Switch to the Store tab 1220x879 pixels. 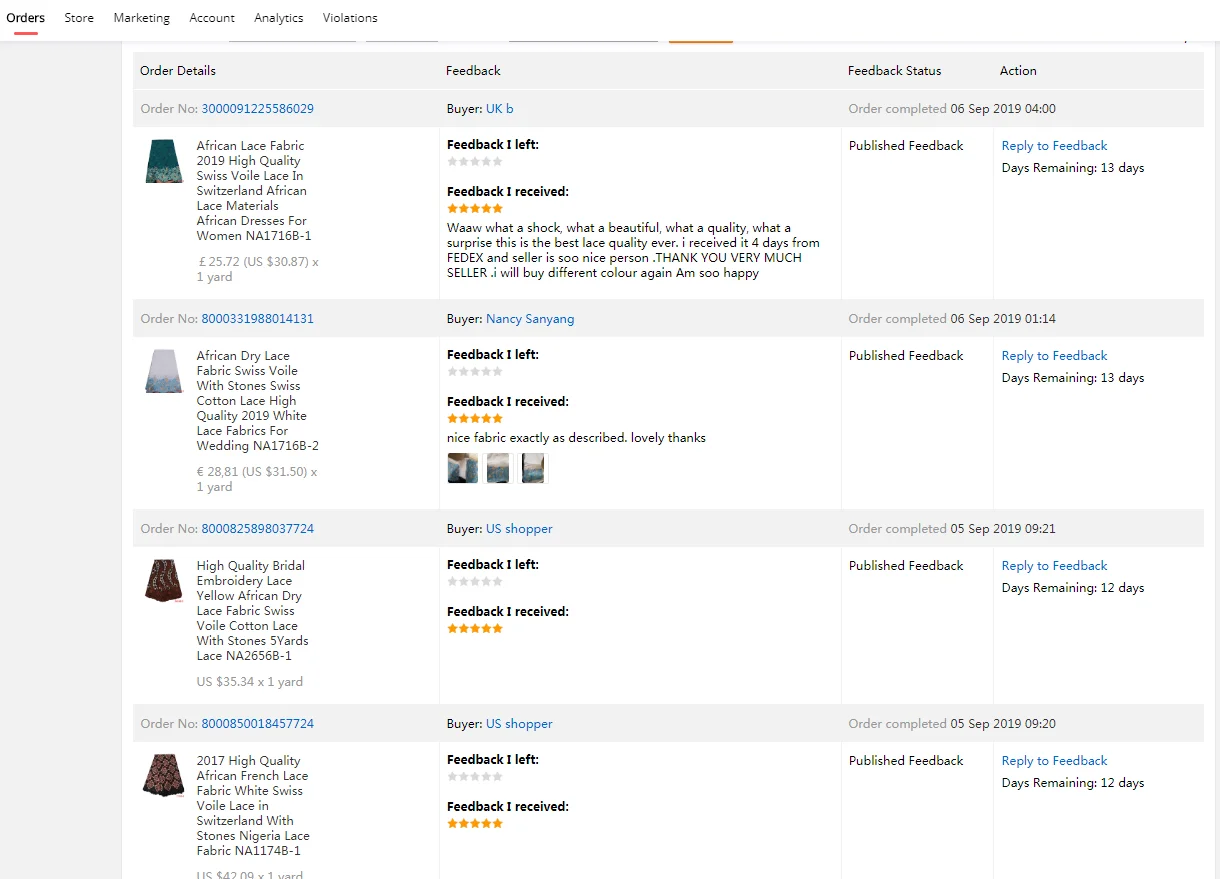79,18
